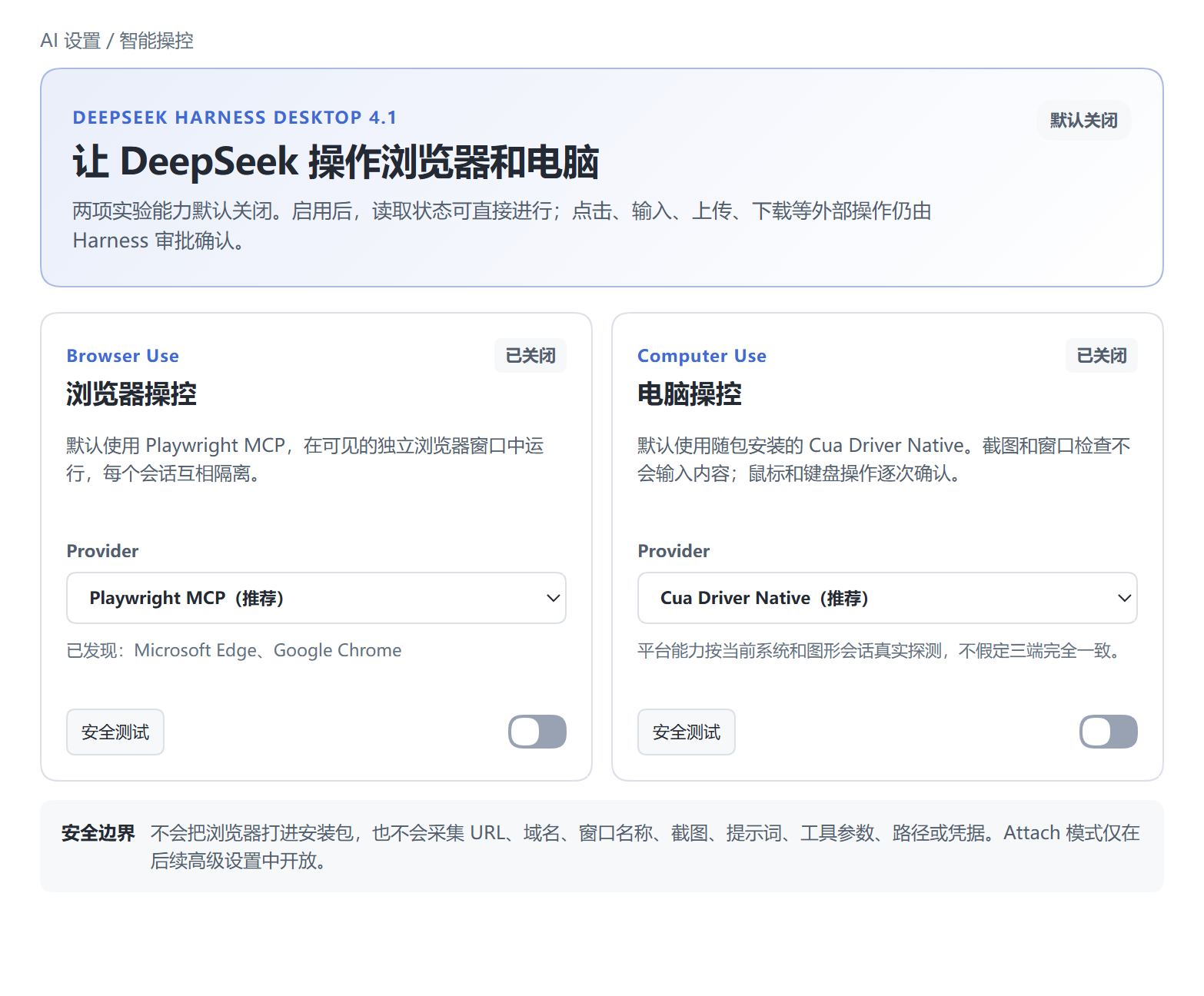Click the 安全边界 label
This screenshot has height=996, width=1204.
coord(98,833)
